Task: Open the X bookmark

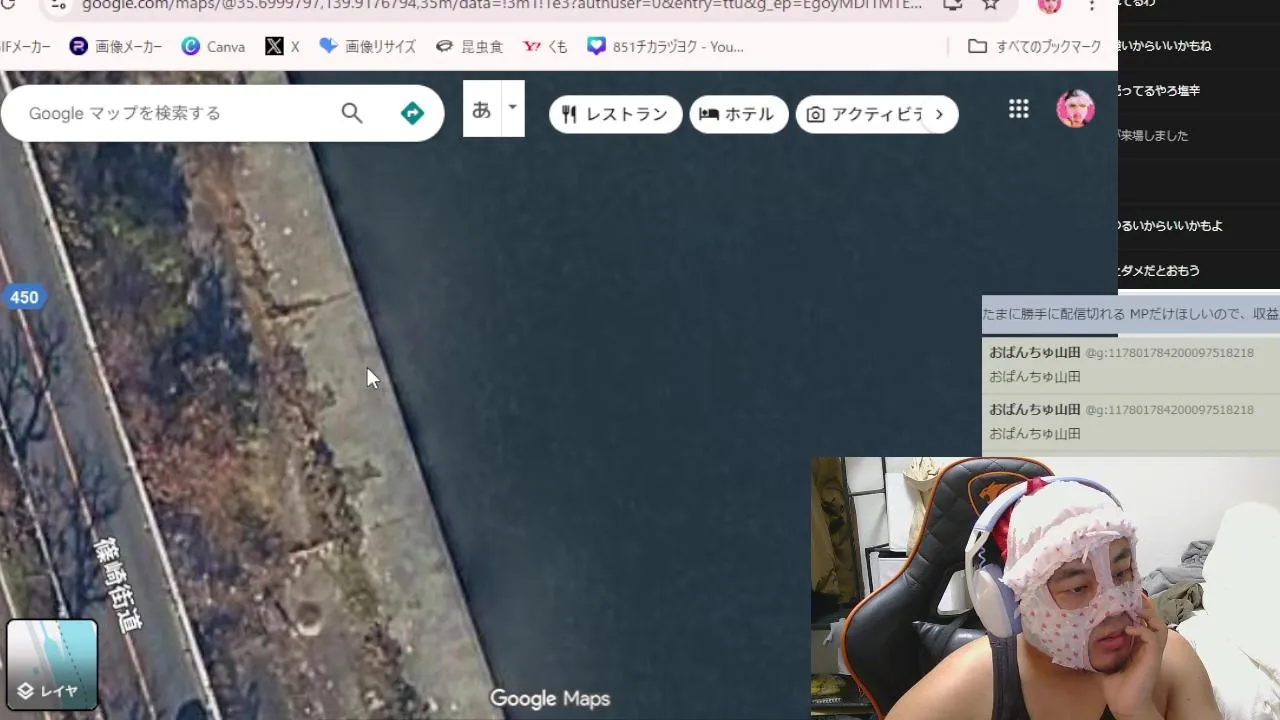Action: [282, 46]
